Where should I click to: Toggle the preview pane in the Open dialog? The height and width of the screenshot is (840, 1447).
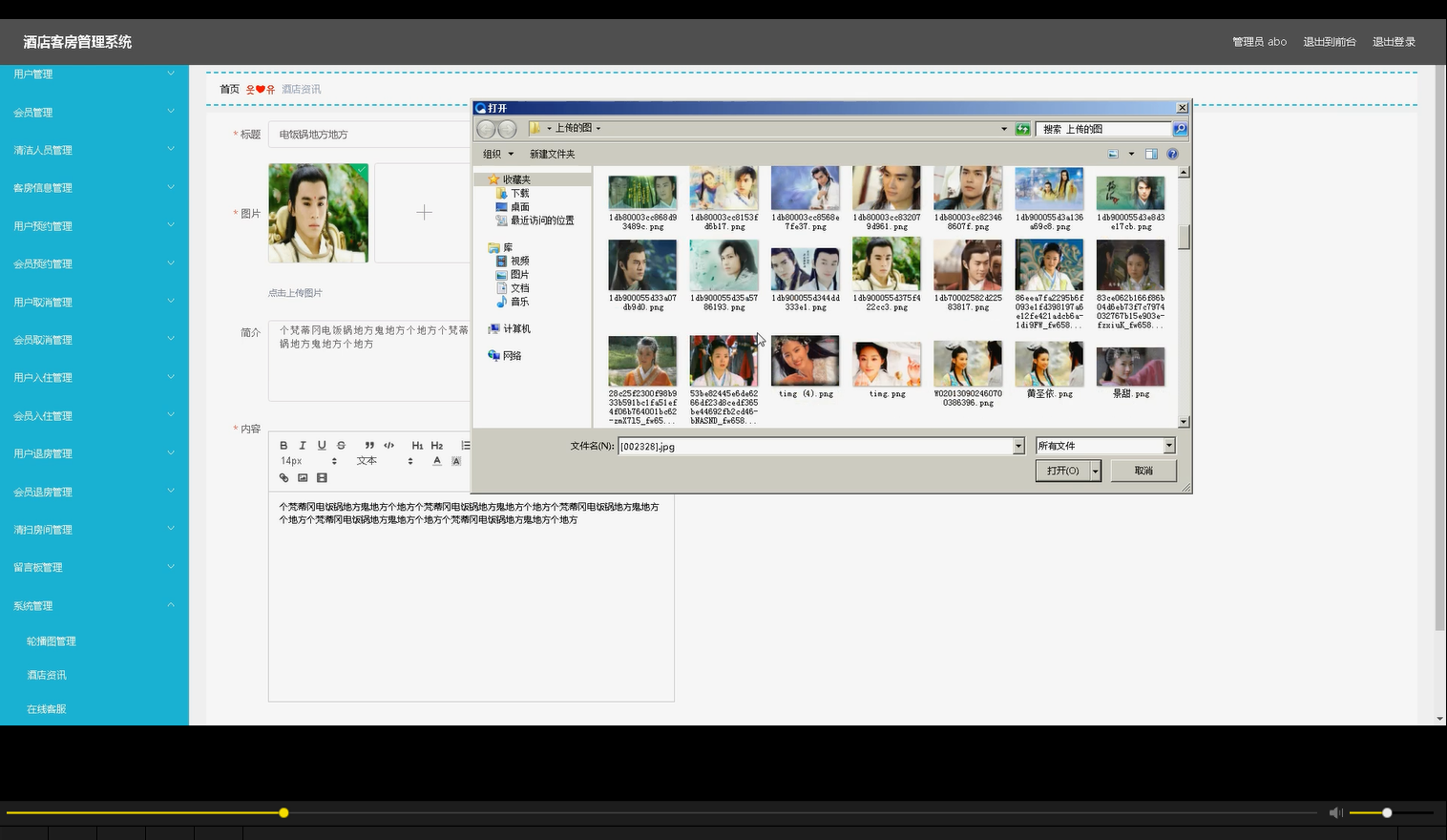(x=1151, y=153)
